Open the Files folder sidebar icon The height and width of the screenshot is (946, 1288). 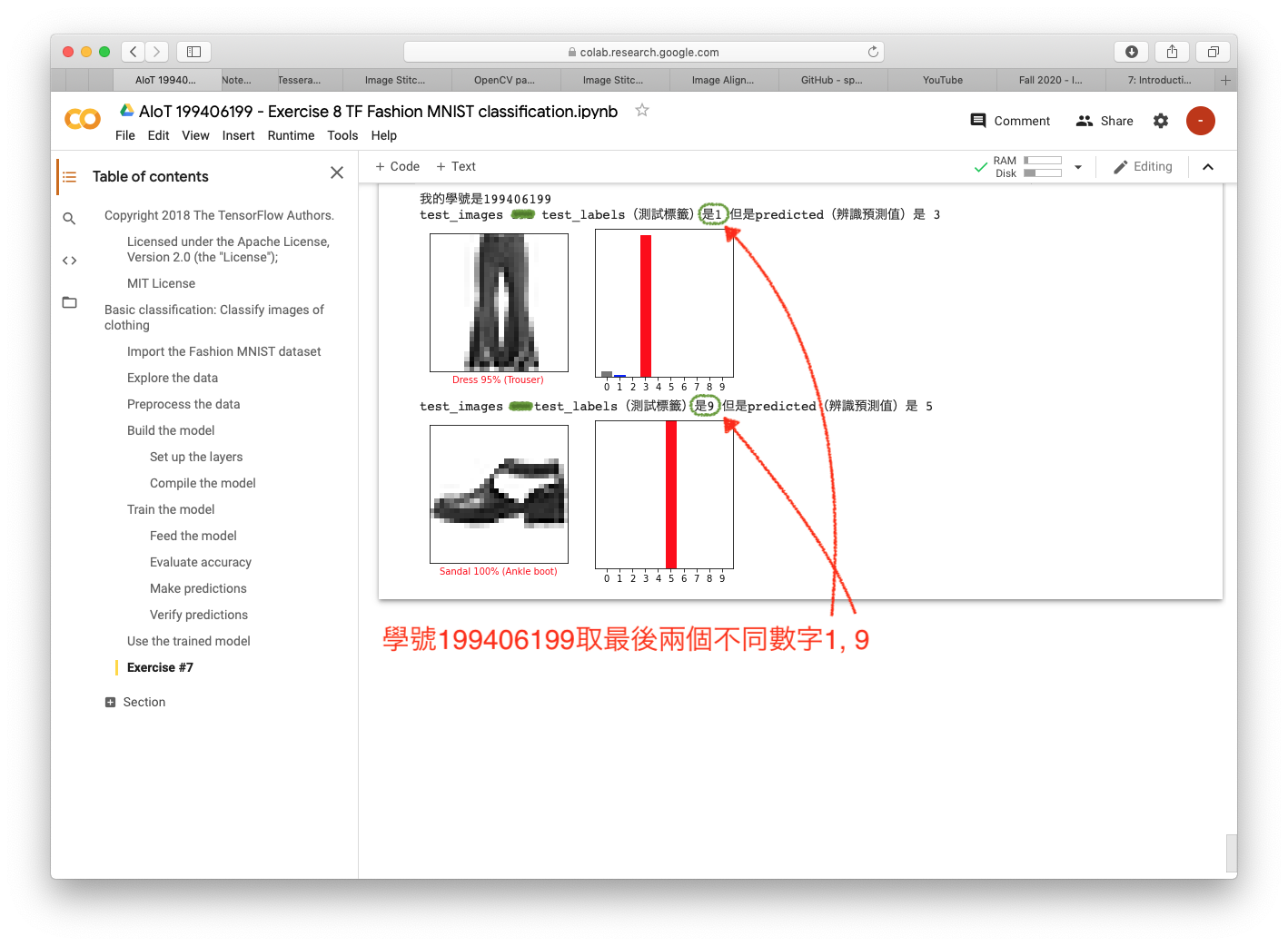[x=69, y=302]
